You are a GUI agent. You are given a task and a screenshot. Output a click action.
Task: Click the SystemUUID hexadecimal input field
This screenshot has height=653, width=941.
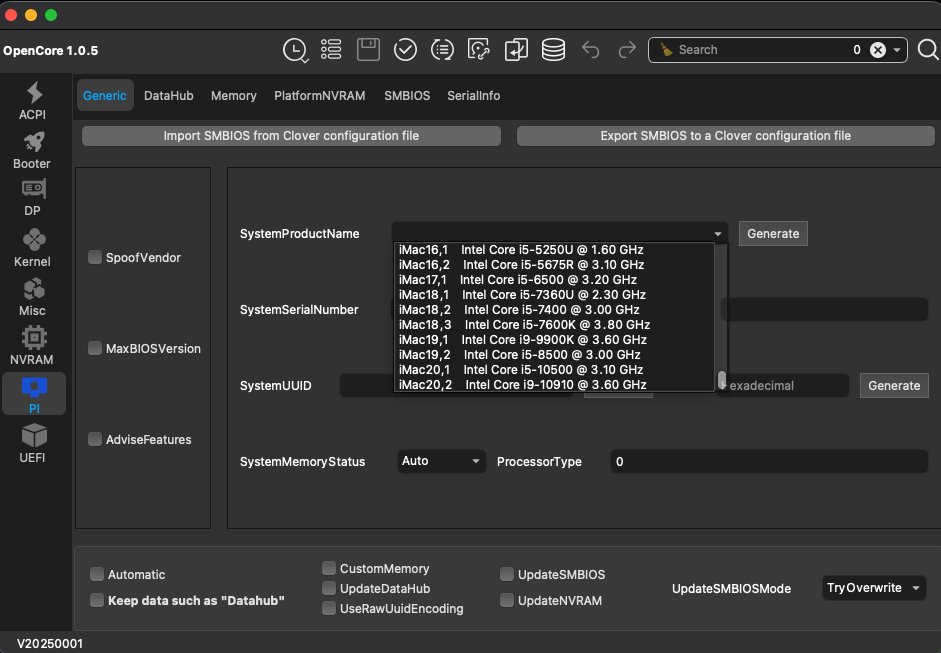[783, 385]
